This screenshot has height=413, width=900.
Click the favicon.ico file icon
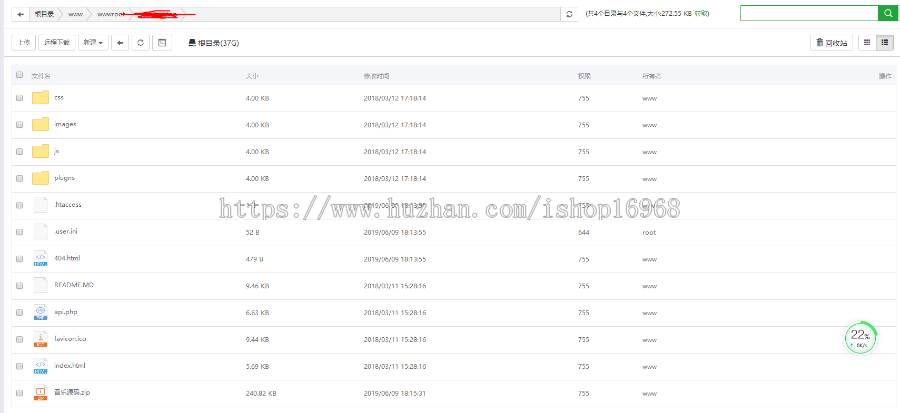40,339
